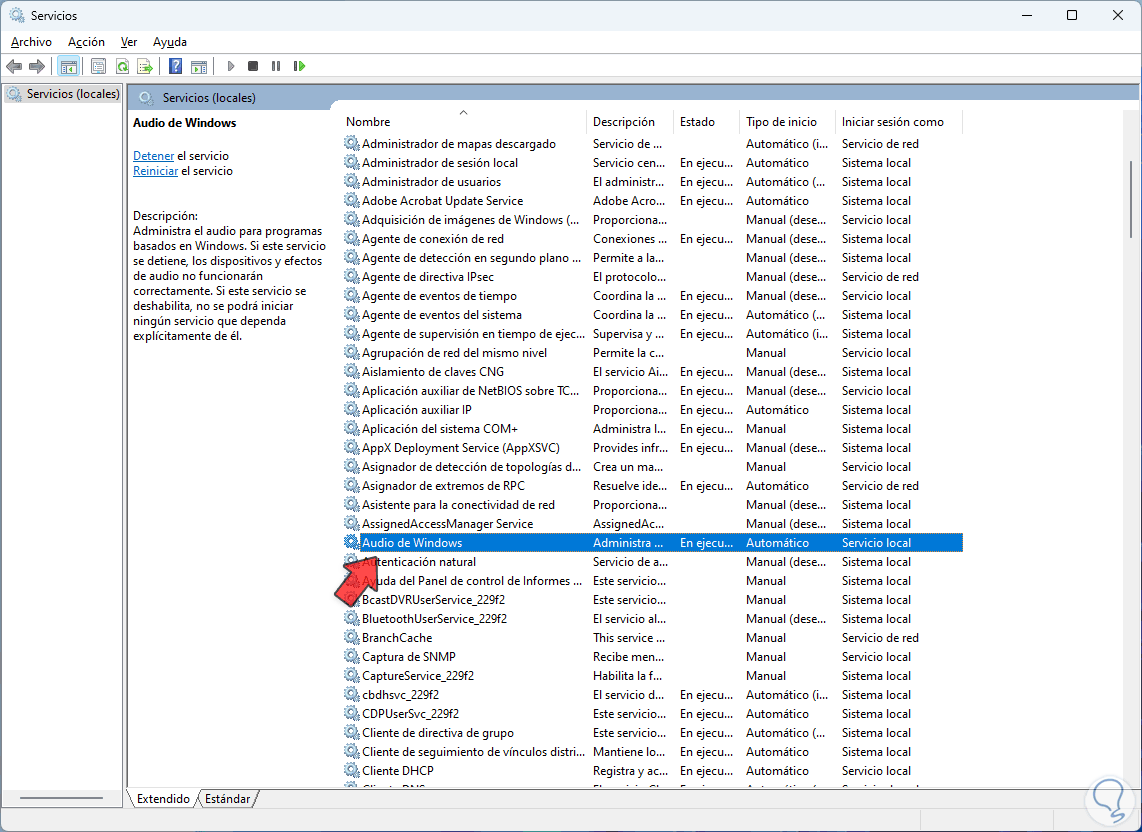Click Automático startup type of Audio de Windows
This screenshot has width=1142, height=832.
[x=777, y=542]
